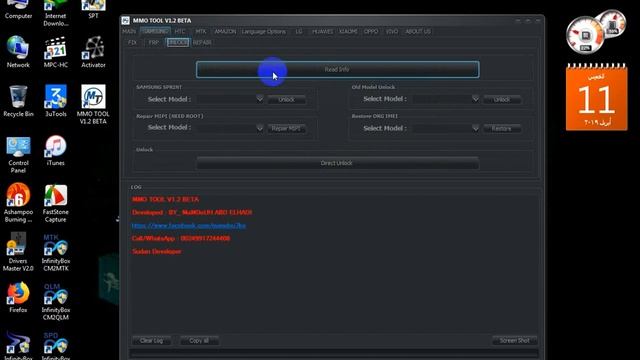640x360 pixels.
Task: Click the Copy all button
Action: [199, 340]
